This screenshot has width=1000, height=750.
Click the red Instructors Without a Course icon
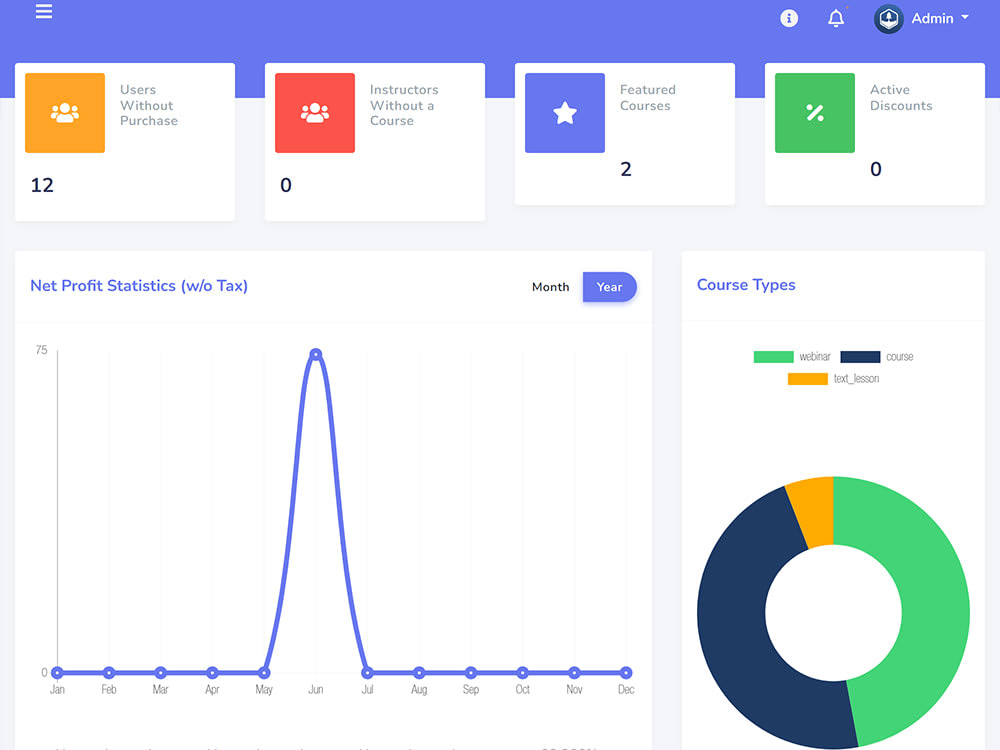[315, 113]
